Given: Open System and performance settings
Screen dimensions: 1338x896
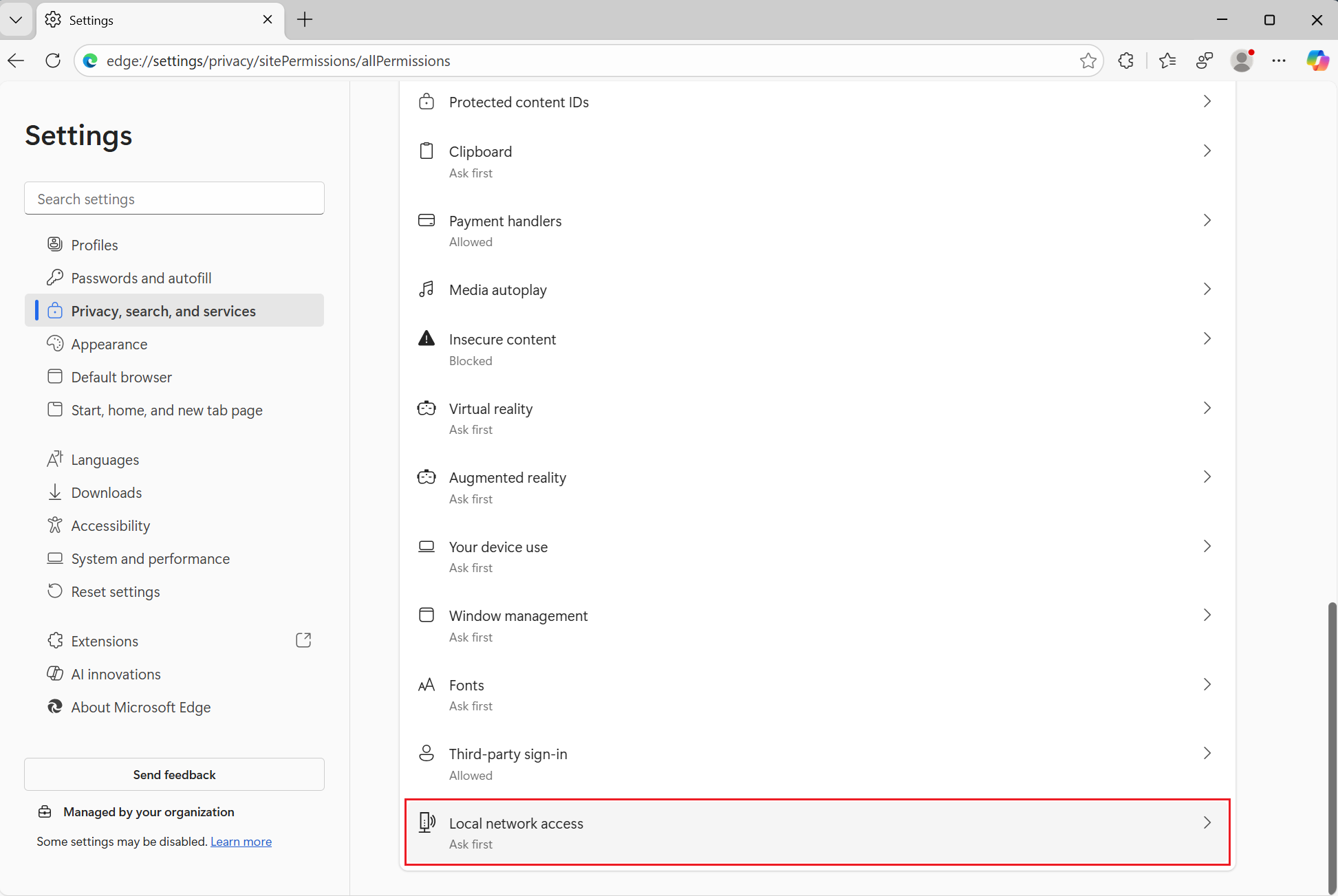Looking at the screenshot, I should pos(174,558).
